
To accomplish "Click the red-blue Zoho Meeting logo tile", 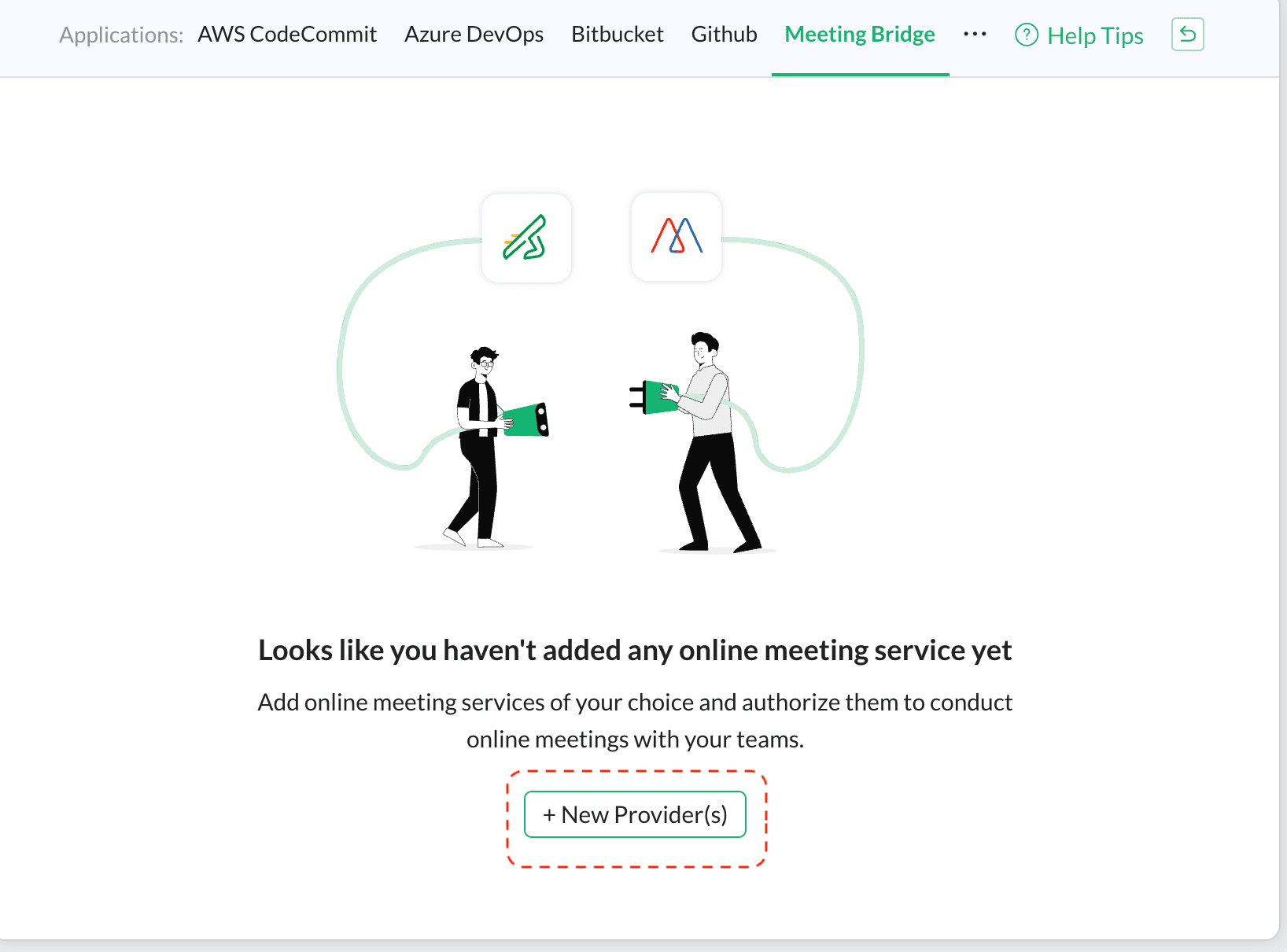I will (677, 236).
